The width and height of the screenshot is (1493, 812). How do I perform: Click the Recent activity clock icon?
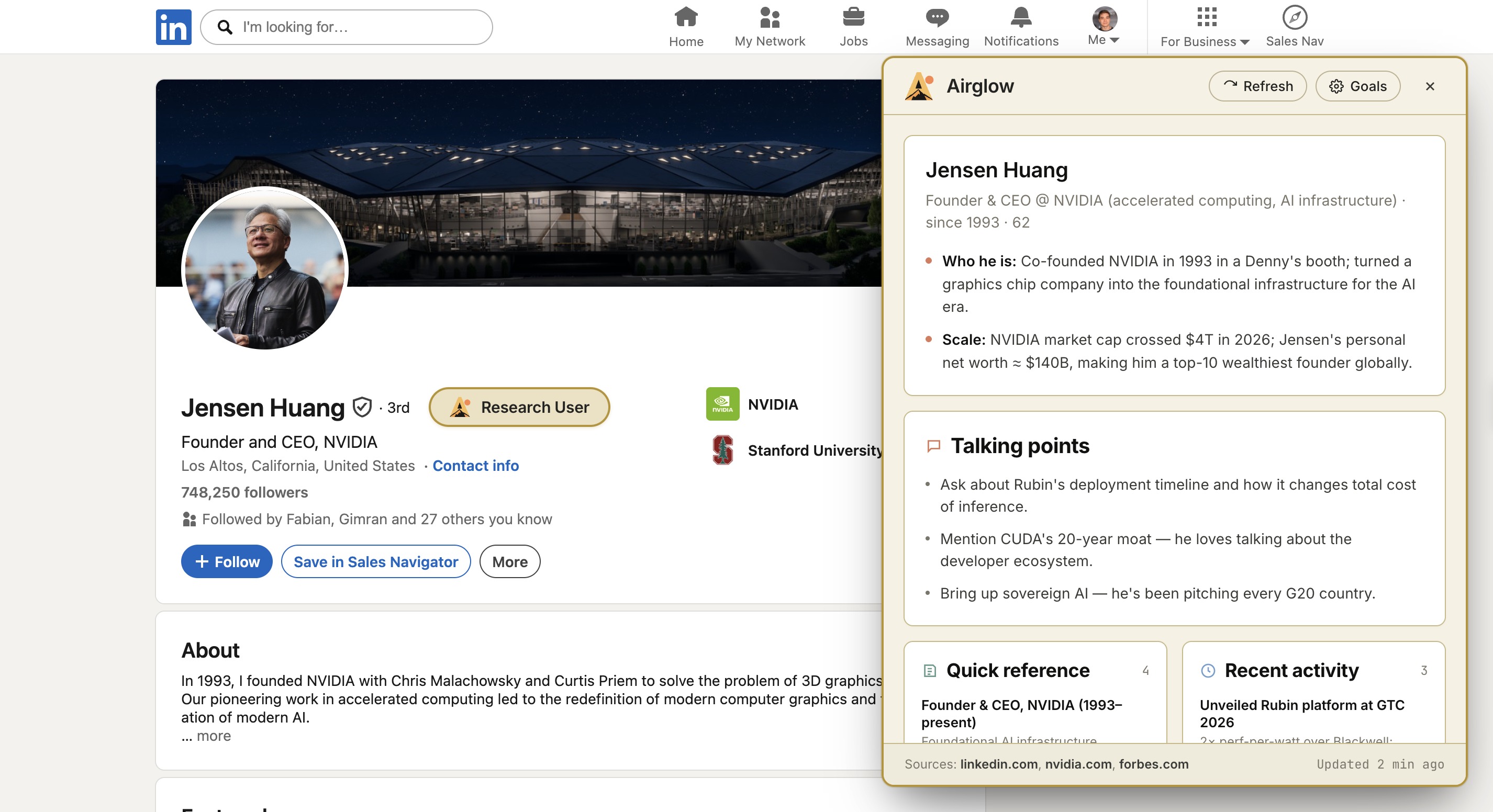tap(1208, 671)
